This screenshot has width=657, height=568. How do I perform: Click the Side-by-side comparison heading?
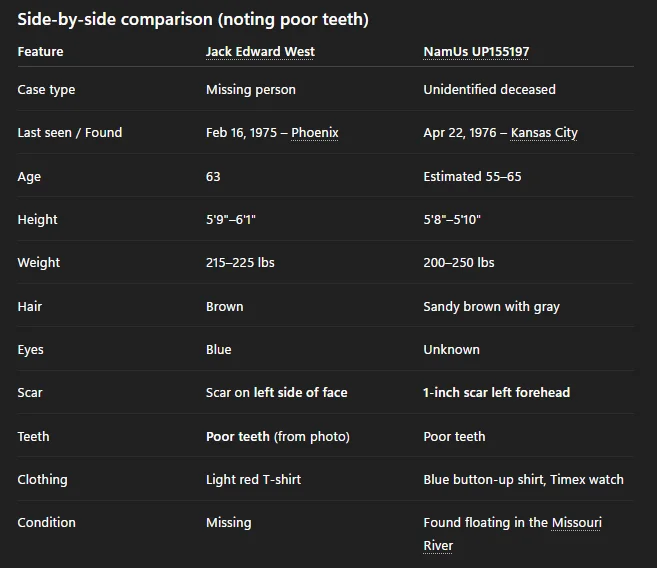click(192, 20)
